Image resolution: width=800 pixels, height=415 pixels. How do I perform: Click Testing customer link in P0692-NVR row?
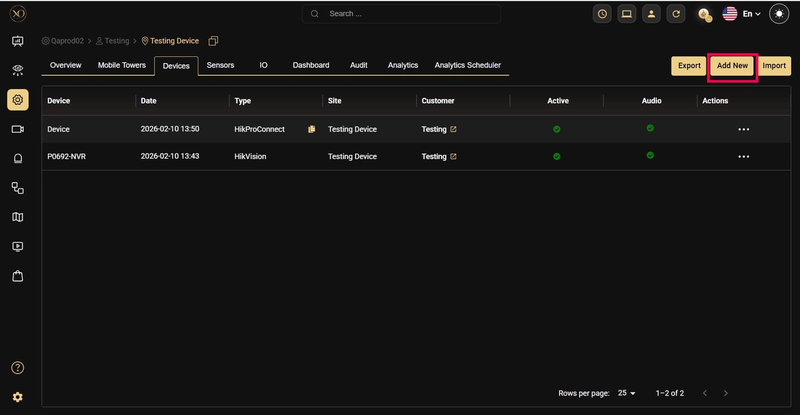434,157
